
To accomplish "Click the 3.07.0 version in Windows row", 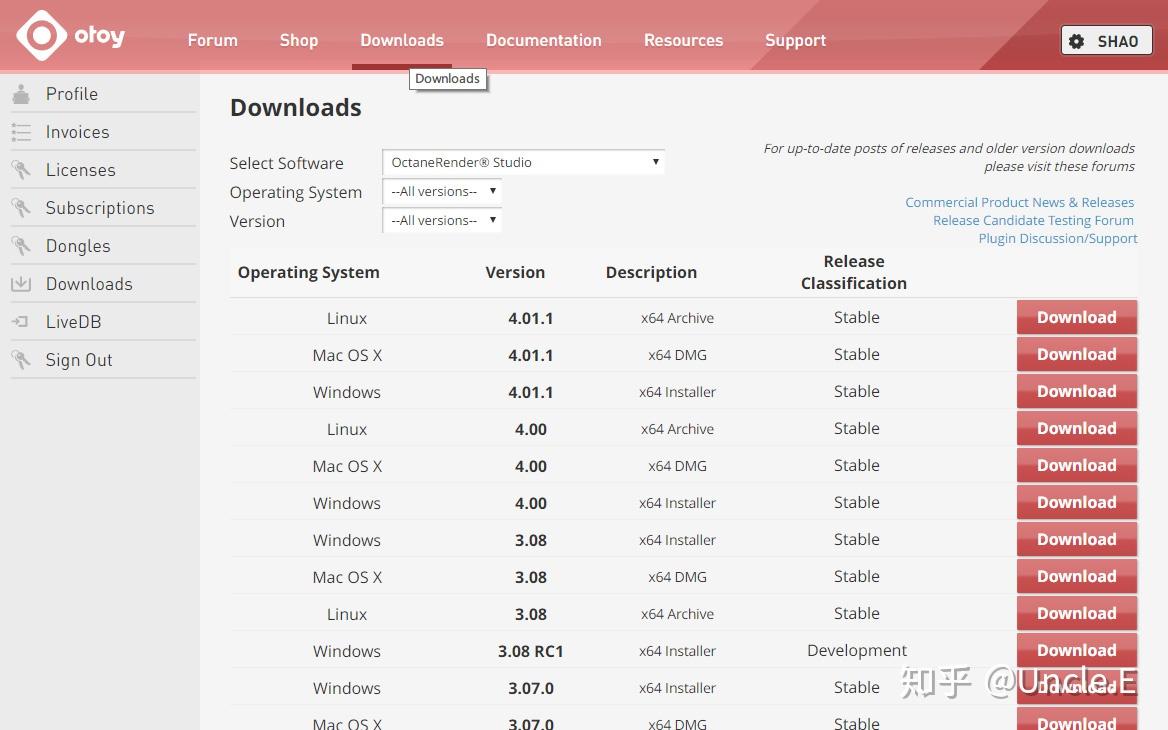I will [530, 688].
